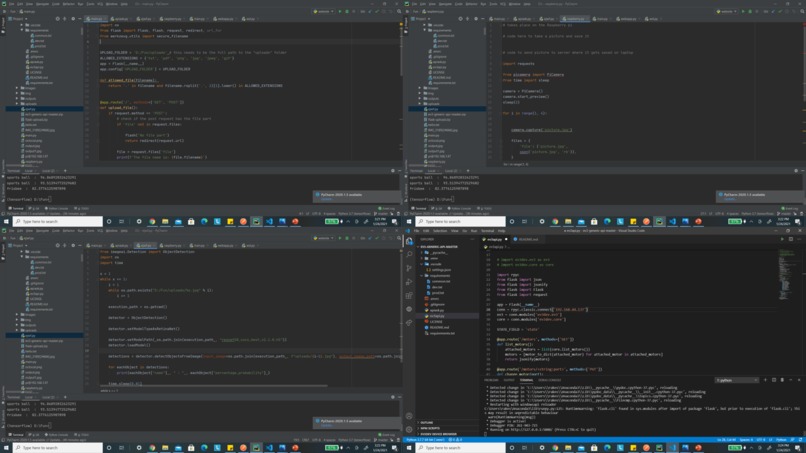Collapse requirements folder in top-left PyCharm tree
This screenshot has width=806, height=453.
(22, 30)
